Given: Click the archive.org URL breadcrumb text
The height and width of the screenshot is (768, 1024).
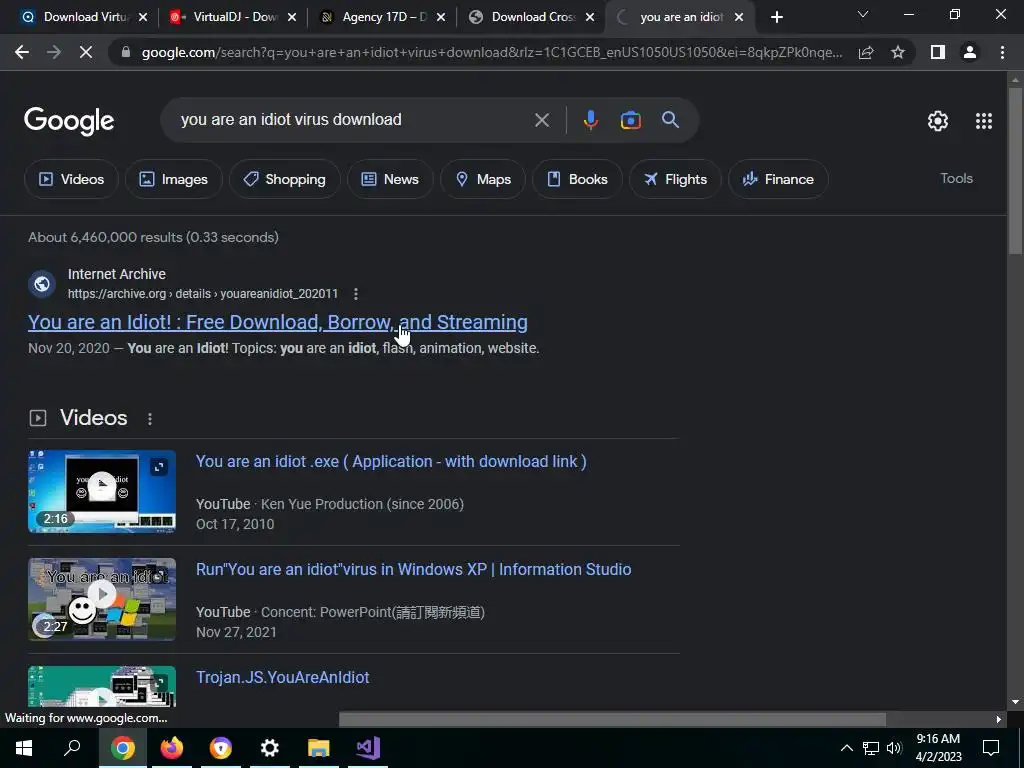Looking at the screenshot, I should (203, 294).
